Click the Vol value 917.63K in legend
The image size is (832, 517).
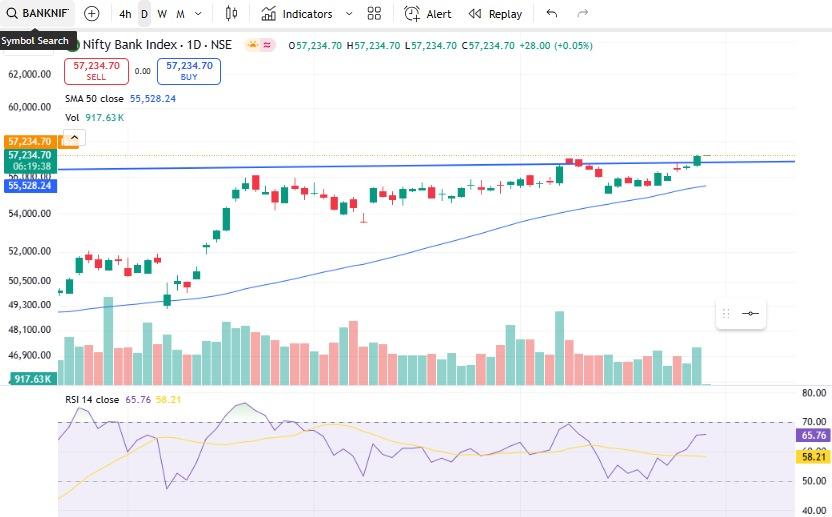pyautogui.click(x=105, y=118)
